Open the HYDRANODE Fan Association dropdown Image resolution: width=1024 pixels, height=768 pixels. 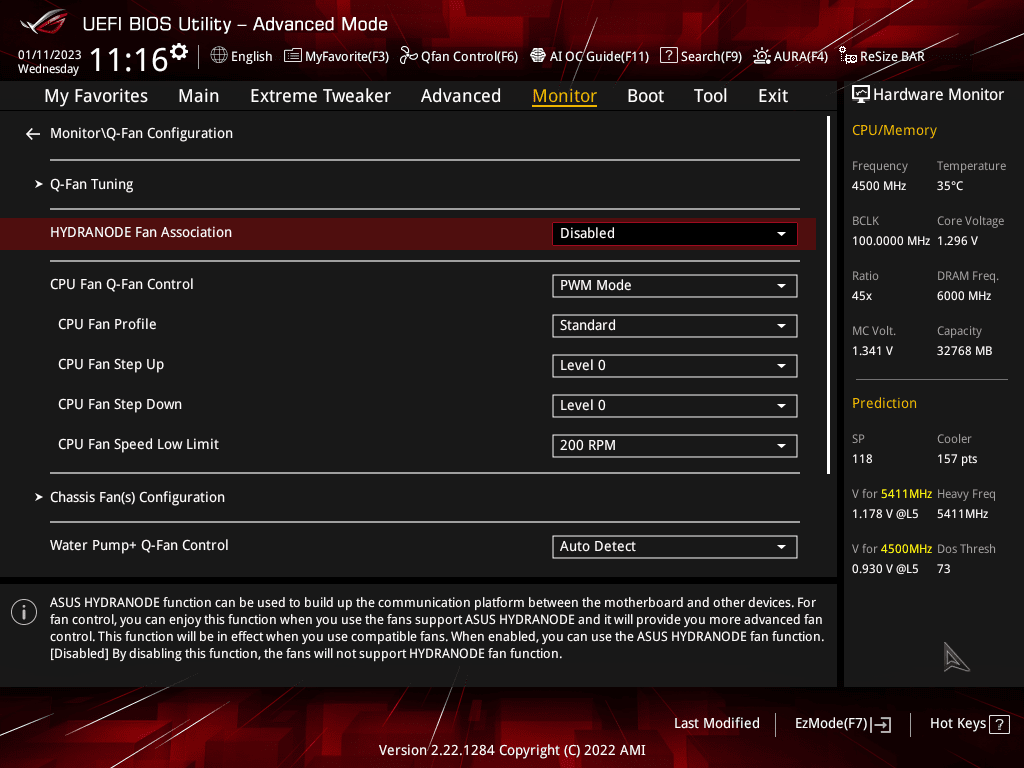tap(675, 234)
